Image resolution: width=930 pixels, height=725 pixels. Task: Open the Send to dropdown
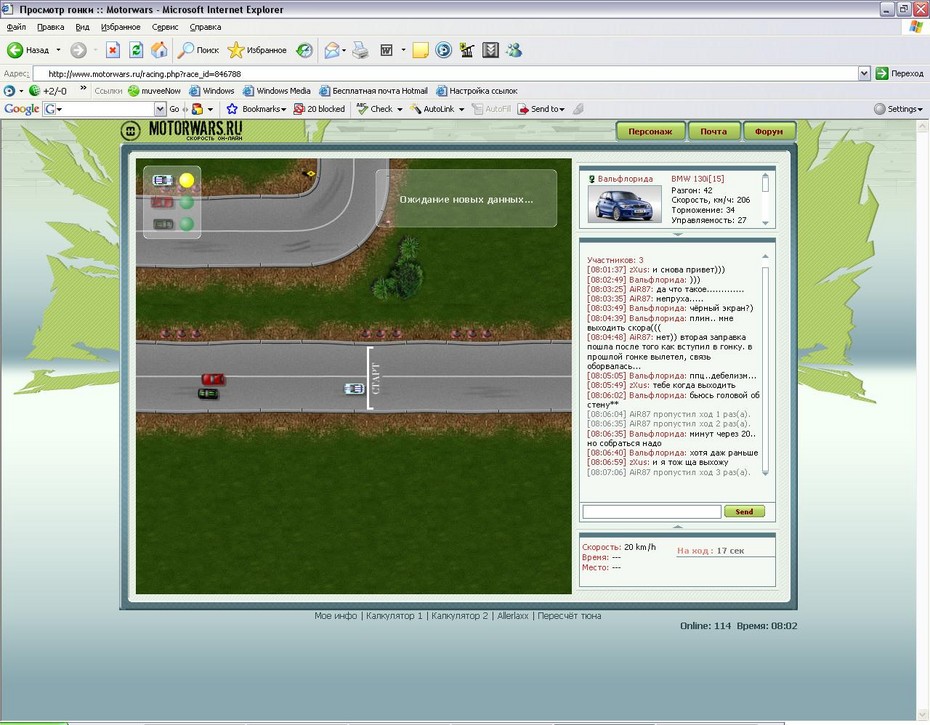[562, 110]
